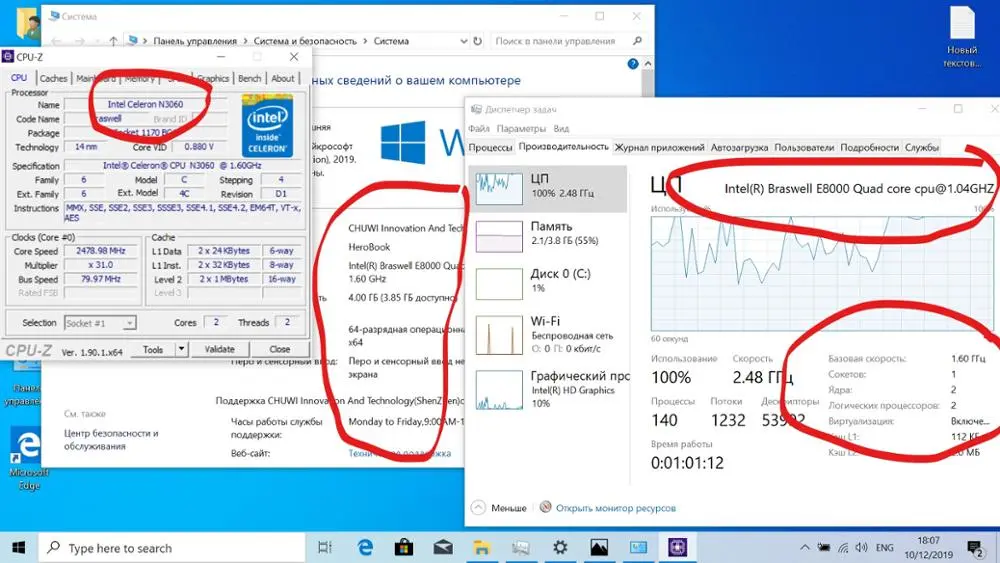This screenshot has height=563, width=1000.
Task: Open Task View from the taskbar
Action: [x=325, y=547]
